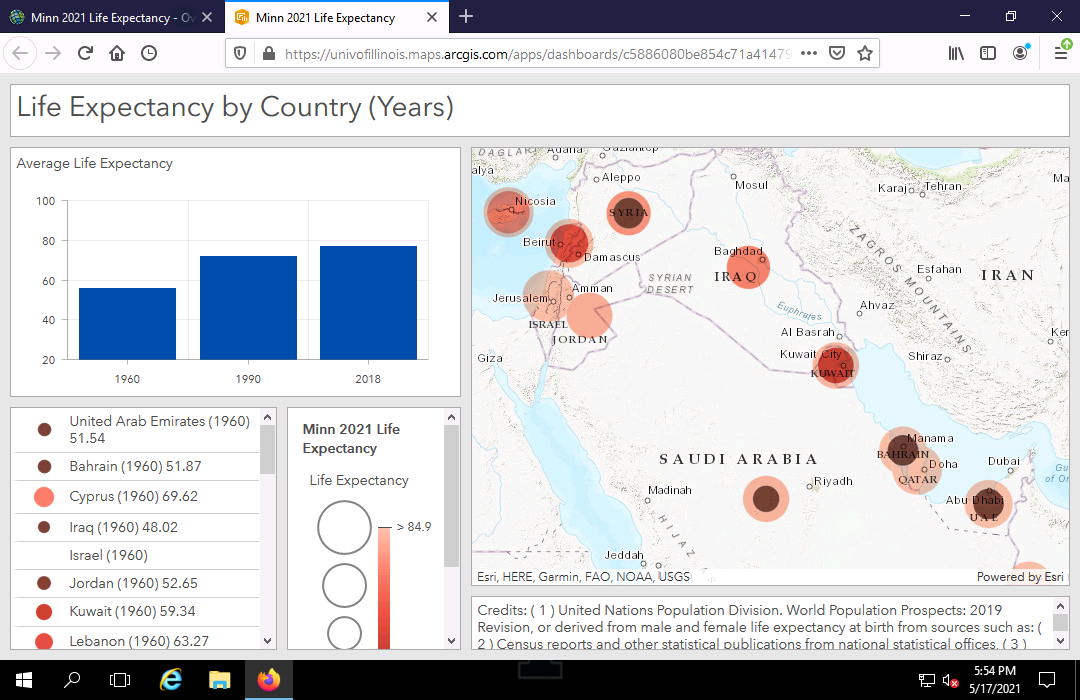1080x700 pixels.
Task: Reload the current page
Action: pos(84,52)
